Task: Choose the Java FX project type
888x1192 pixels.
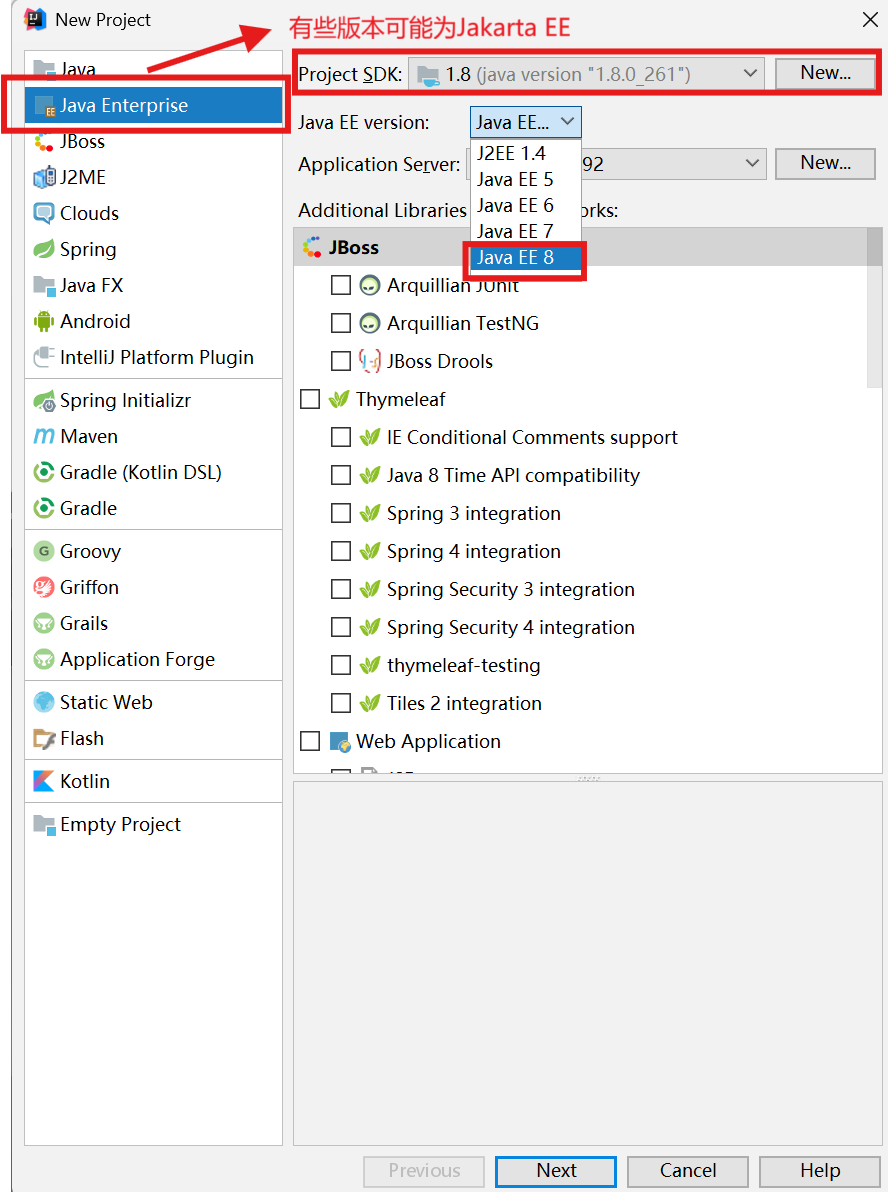Action: point(153,285)
